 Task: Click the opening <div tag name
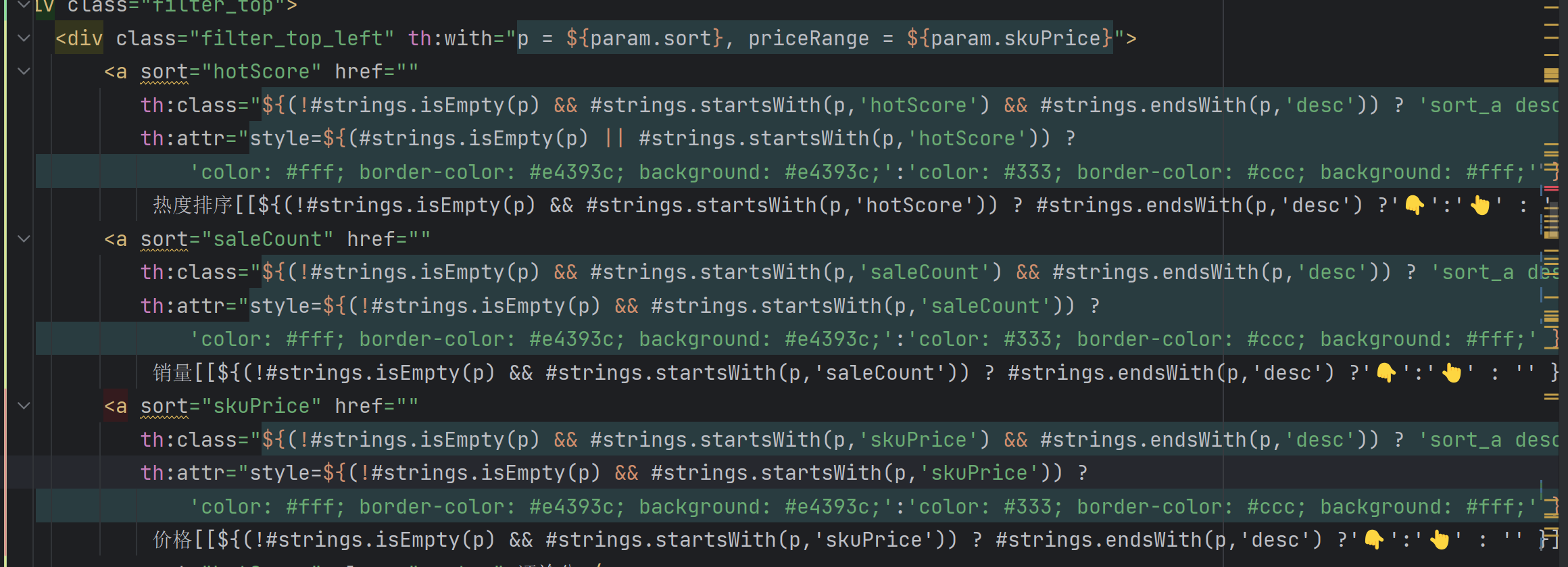tap(79, 39)
